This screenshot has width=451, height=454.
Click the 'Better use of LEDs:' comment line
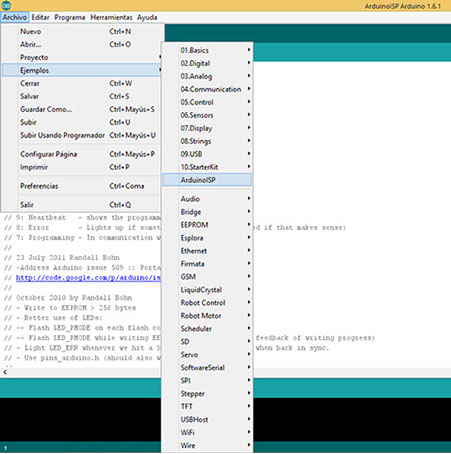53,318
